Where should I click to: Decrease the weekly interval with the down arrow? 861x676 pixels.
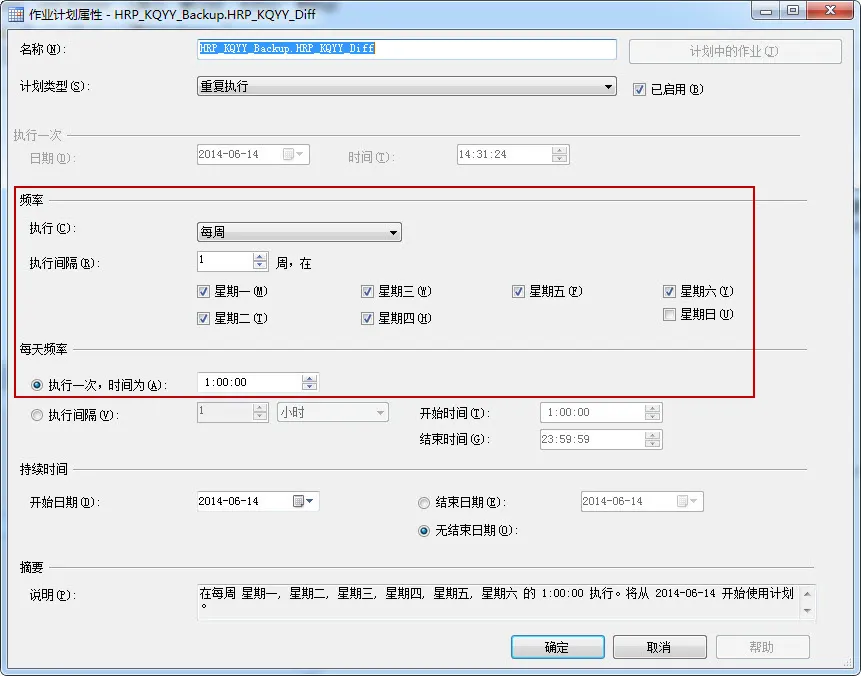tap(260, 265)
